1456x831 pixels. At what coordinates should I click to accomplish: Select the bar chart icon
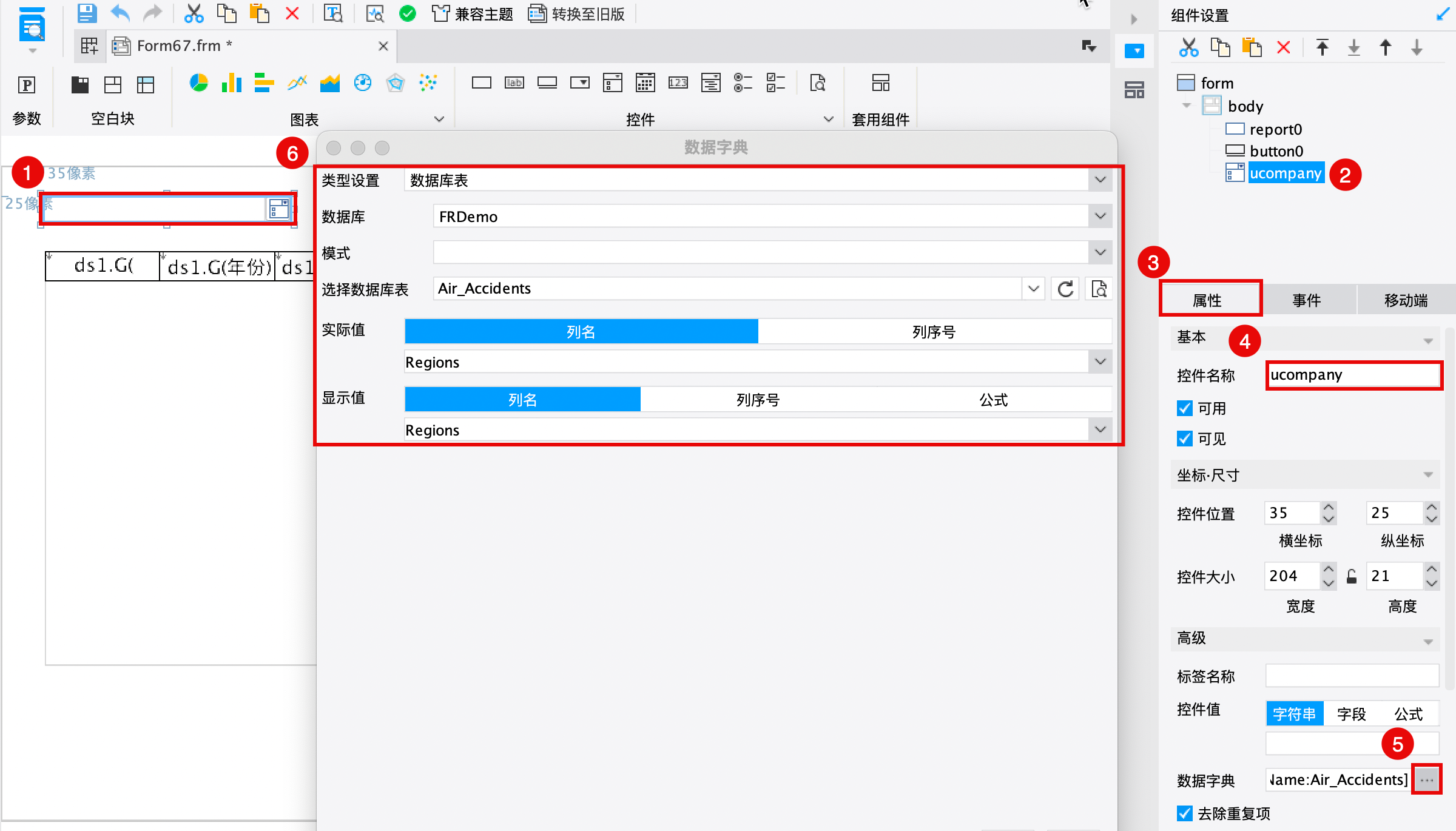coord(231,83)
